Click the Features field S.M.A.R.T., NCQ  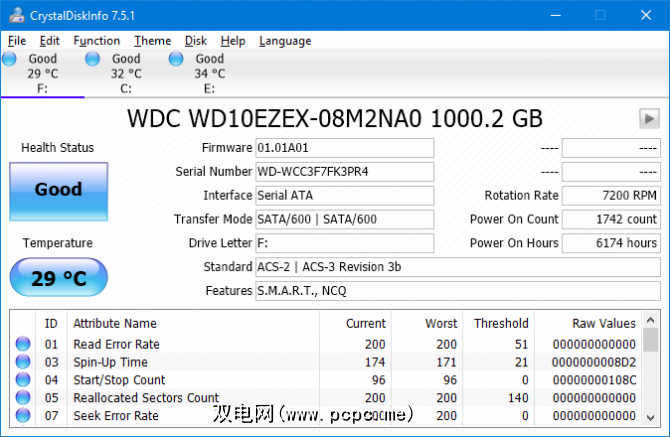tap(458, 291)
